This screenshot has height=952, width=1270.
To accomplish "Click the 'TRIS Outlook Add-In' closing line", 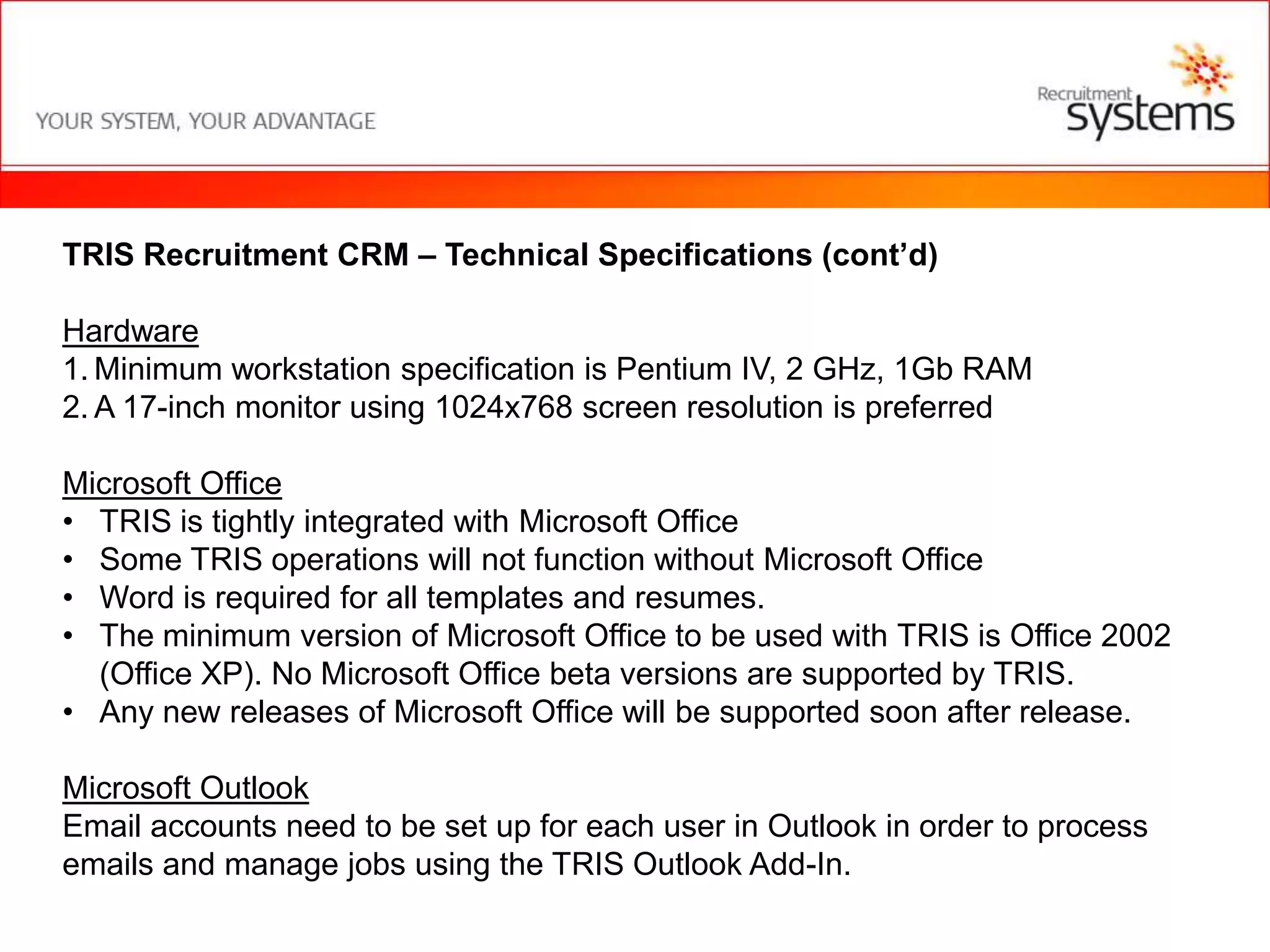I will [456, 865].
